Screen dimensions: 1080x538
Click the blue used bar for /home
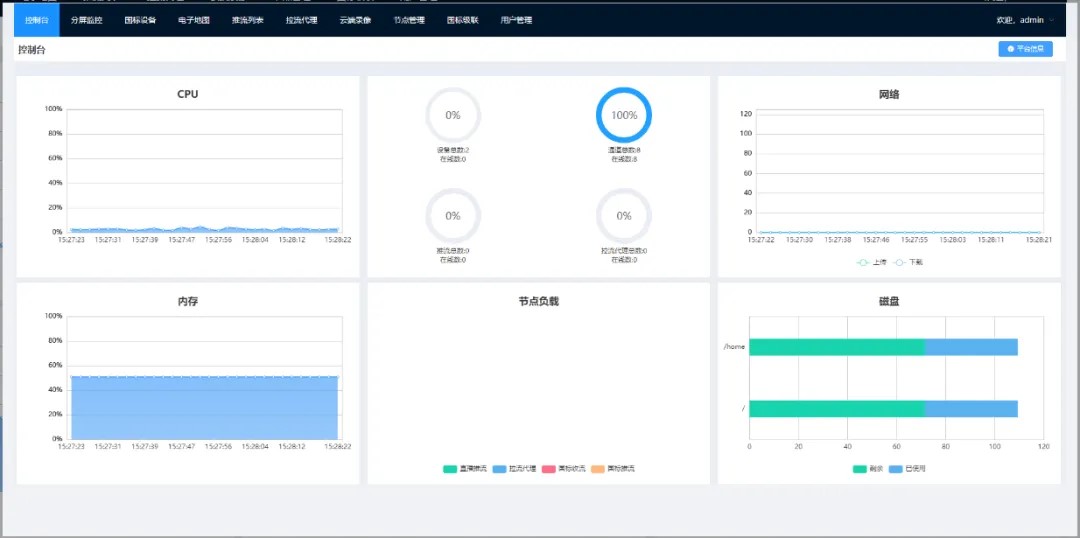click(x=971, y=347)
